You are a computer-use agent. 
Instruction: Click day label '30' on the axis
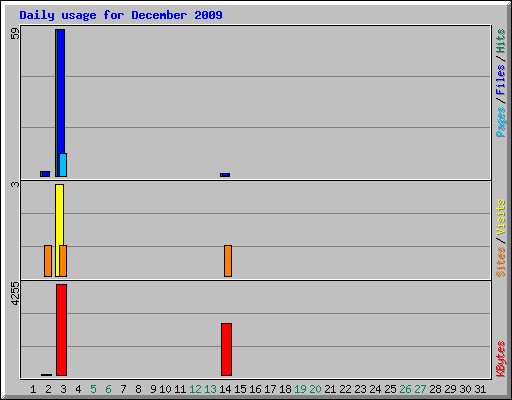(465, 389)
